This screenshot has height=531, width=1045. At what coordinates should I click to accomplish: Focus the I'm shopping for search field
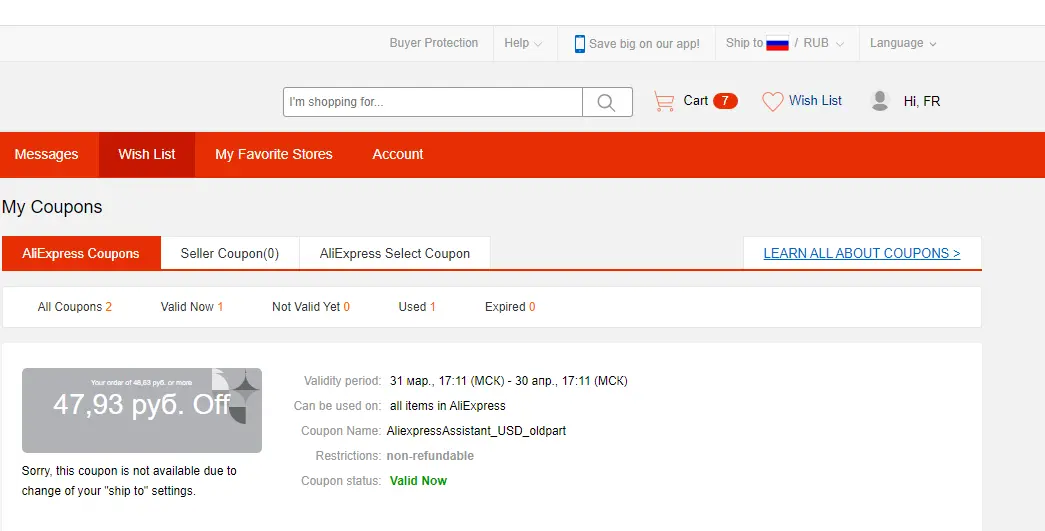pos(433,102)
